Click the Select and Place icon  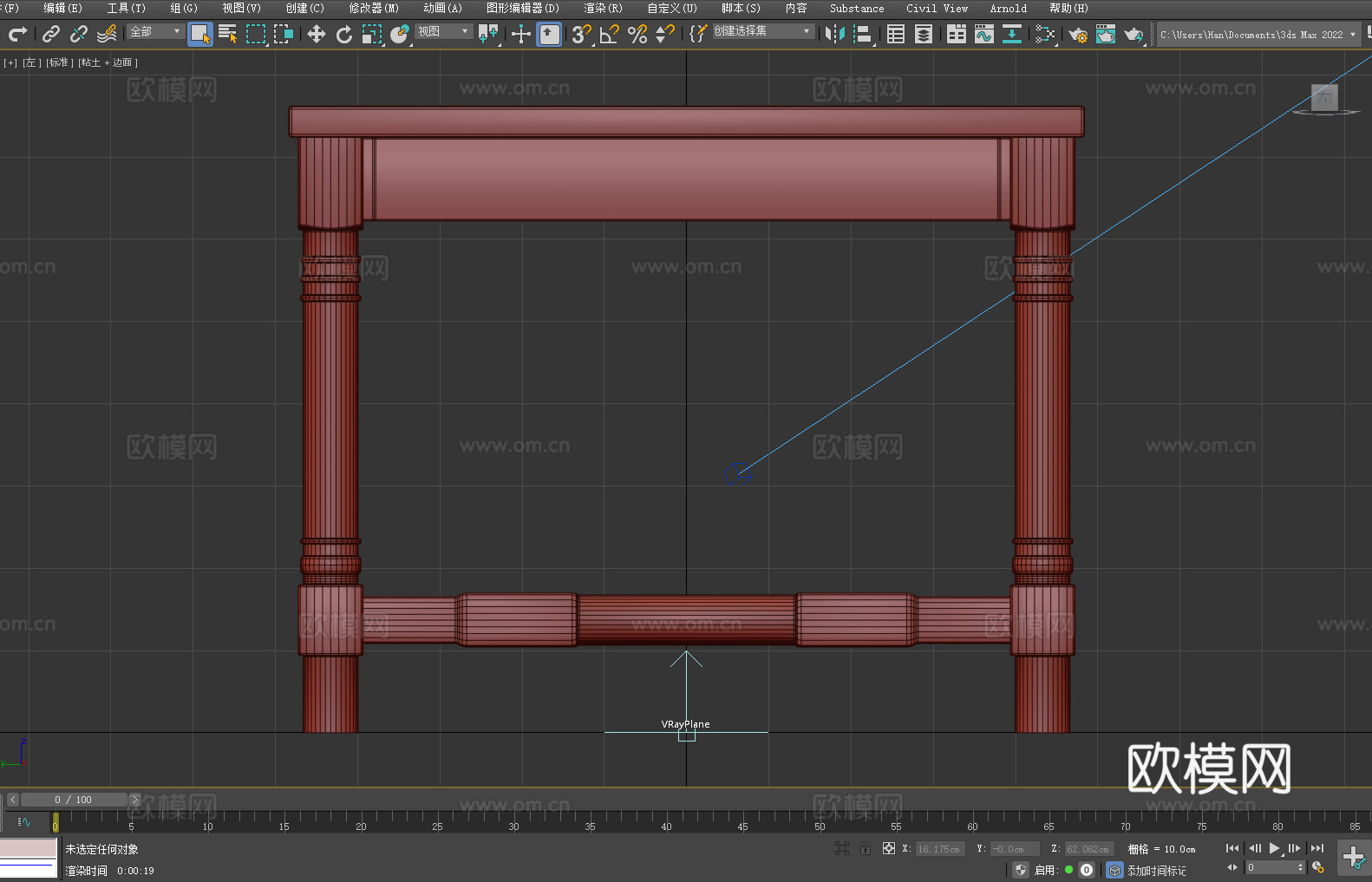coord(400,34)
